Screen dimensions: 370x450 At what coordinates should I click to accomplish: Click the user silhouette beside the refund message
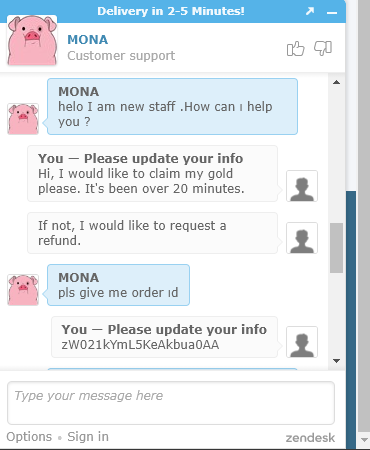302,238
